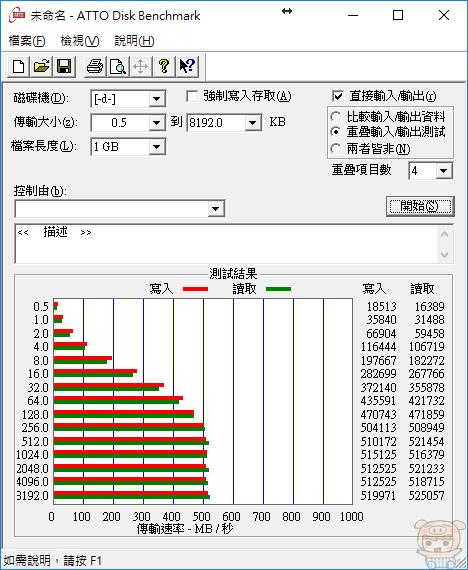The height and width of the screenshot is (570, 468).
Task: Click the four-arrow move toolbar icon
Action: coord(140,67)
